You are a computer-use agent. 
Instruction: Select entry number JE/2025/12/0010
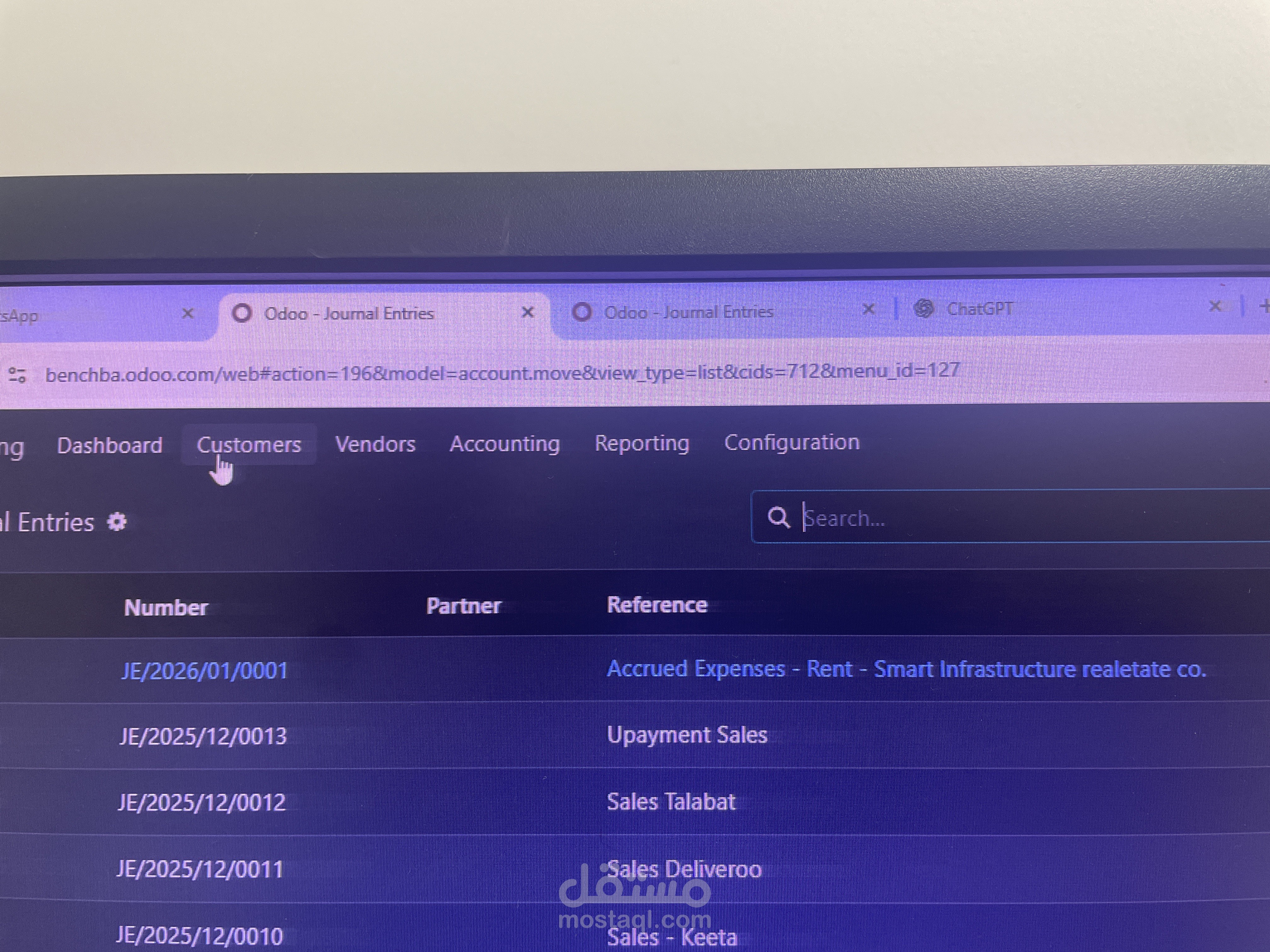(x=199, y=937)
